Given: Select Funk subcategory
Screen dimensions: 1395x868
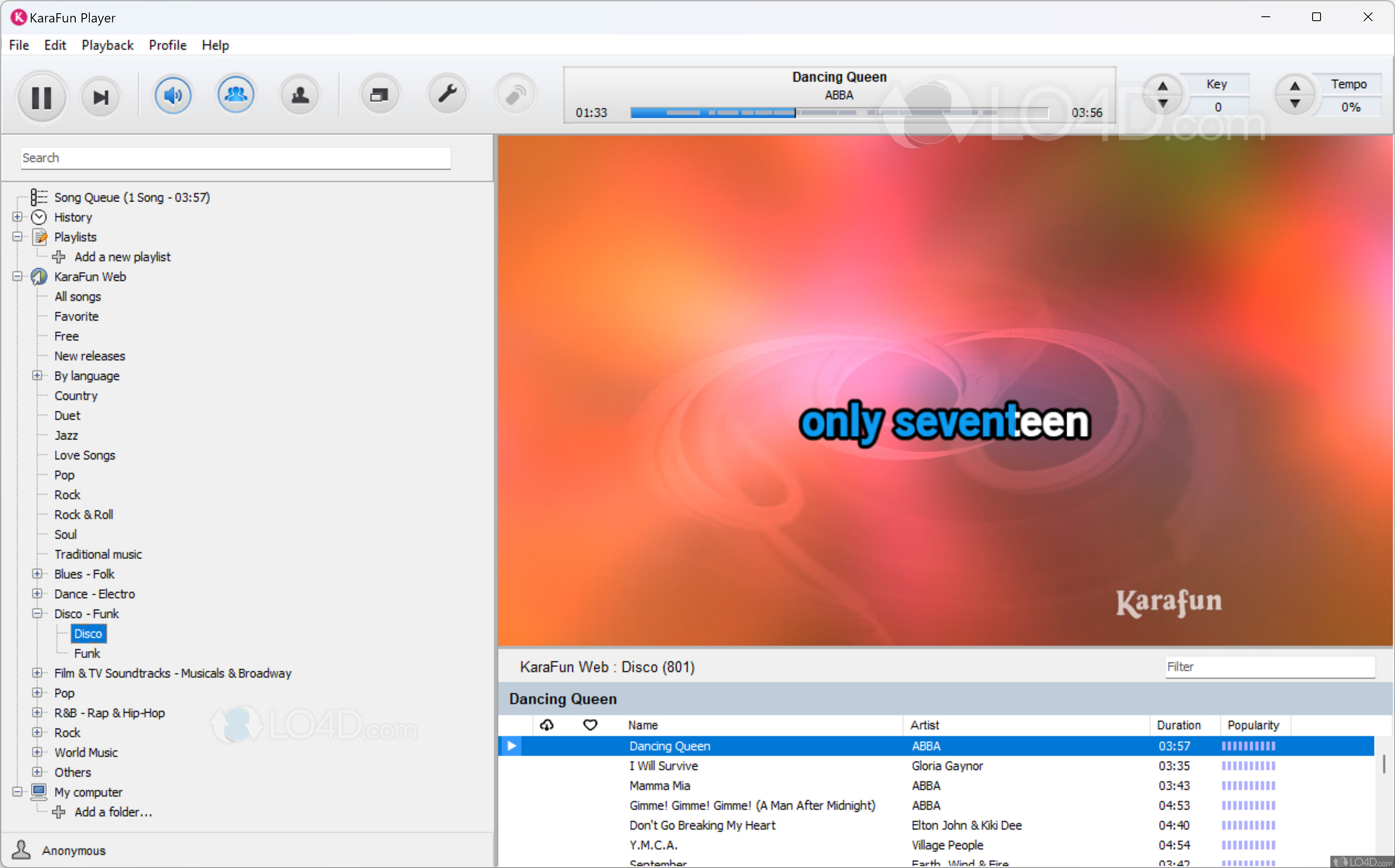Looking at the screenshot, I should (87, 653).
